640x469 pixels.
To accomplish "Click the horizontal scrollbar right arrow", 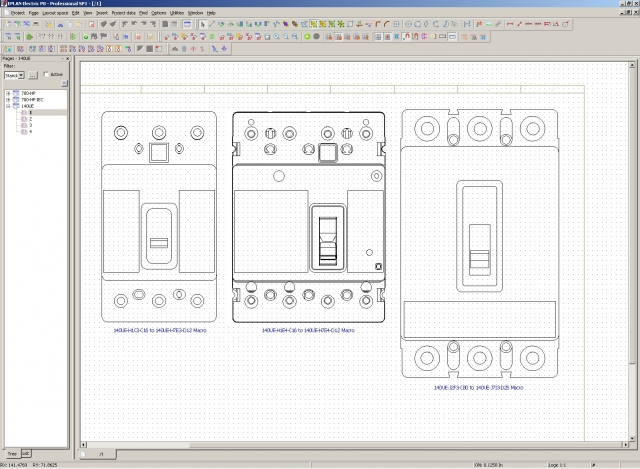I will 625,445.
